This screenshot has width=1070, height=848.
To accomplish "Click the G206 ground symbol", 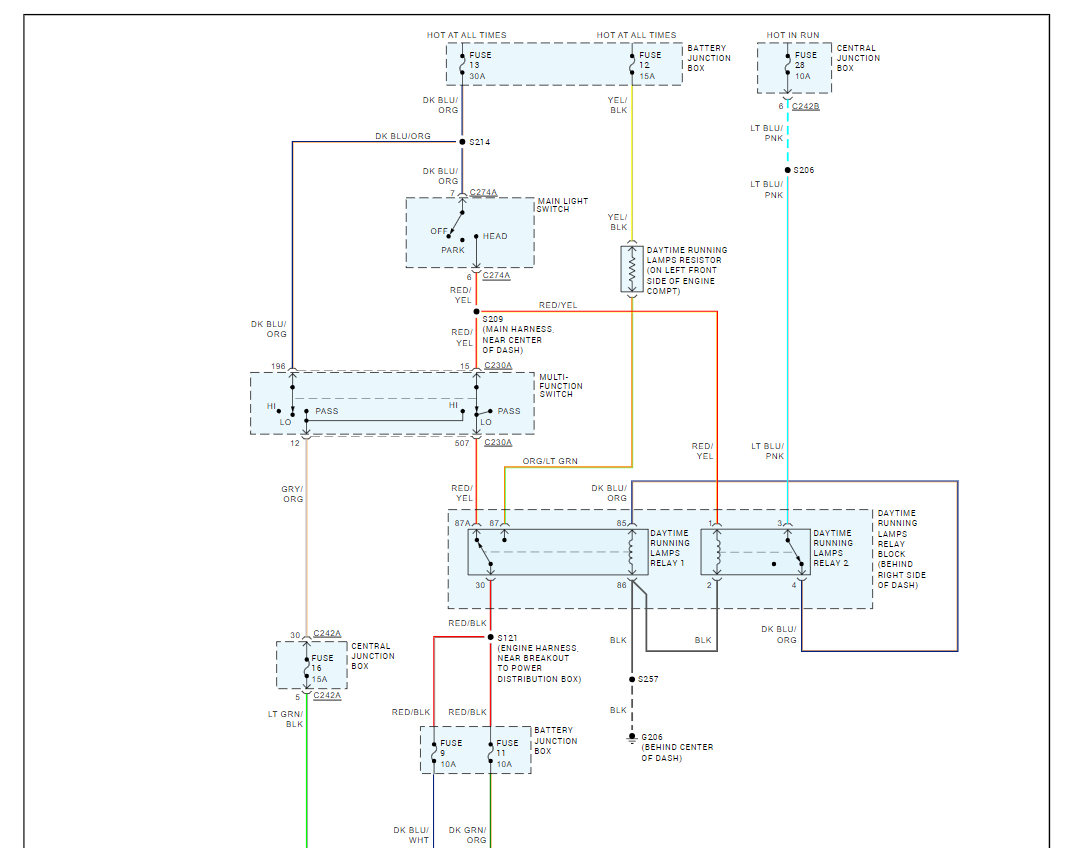I will 632,739.
